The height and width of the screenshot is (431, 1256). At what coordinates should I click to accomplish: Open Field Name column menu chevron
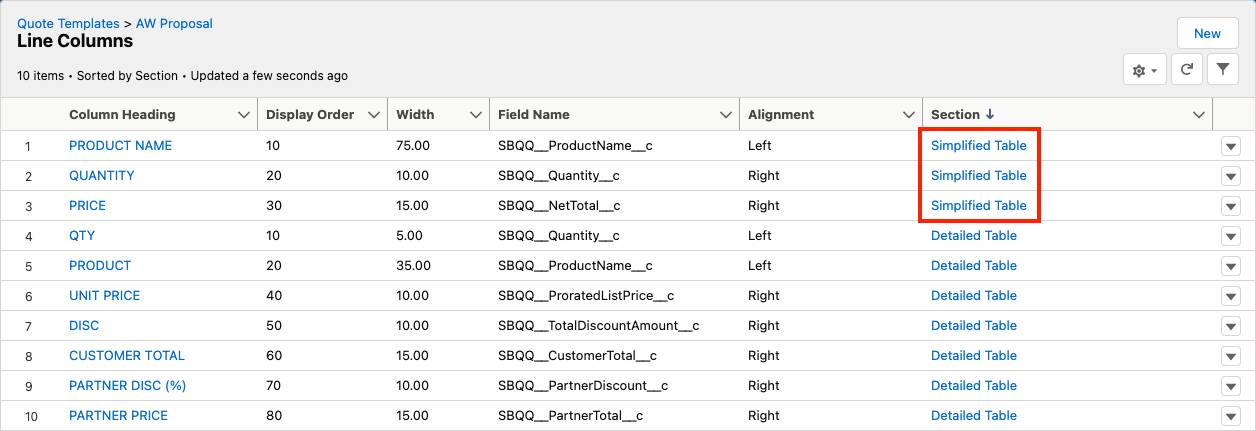click(726, 115)
